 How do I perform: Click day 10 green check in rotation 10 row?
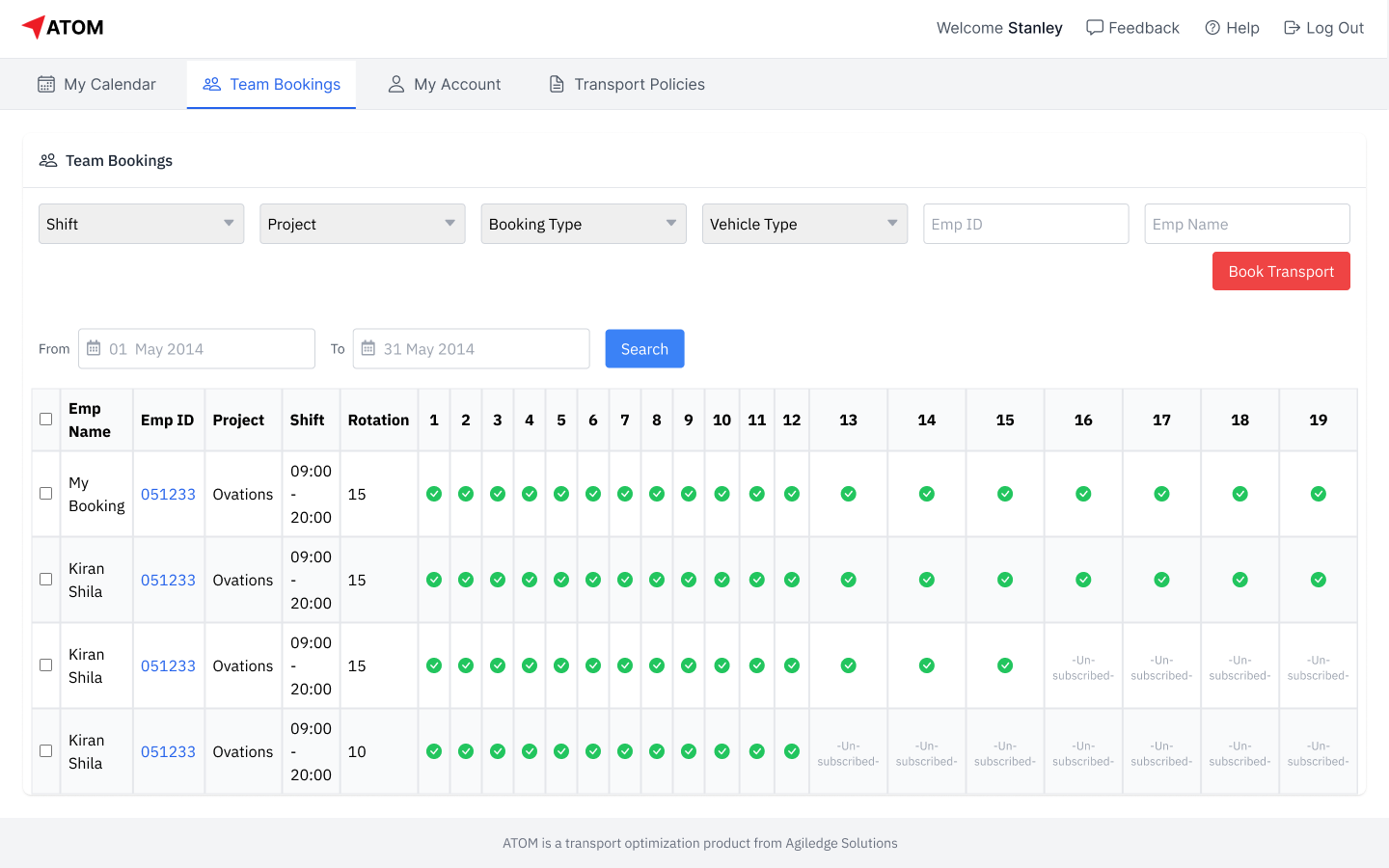point(722,751)
